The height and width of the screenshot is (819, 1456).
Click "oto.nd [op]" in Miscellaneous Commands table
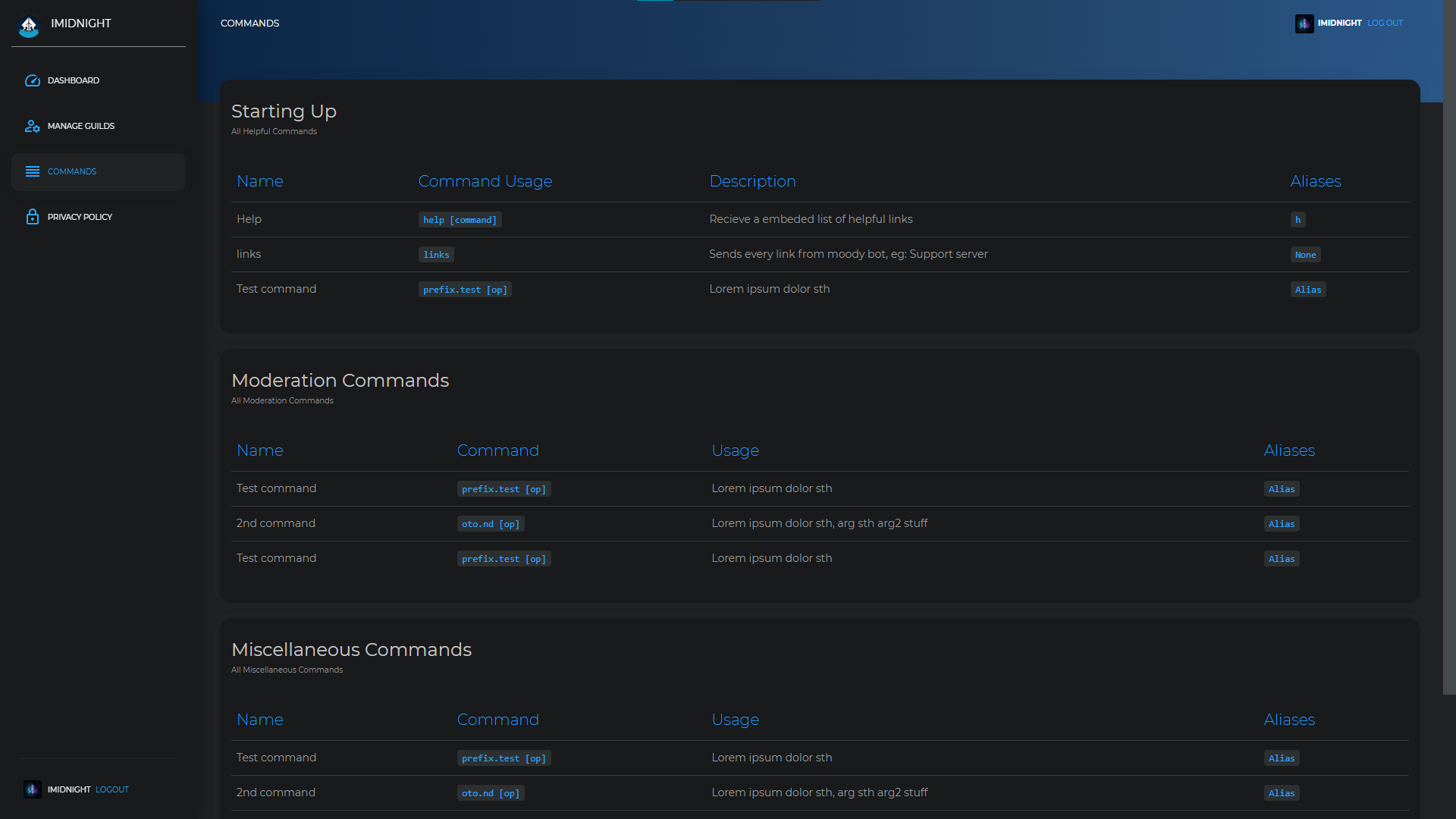pyautogui.click(x=491, y=793)
